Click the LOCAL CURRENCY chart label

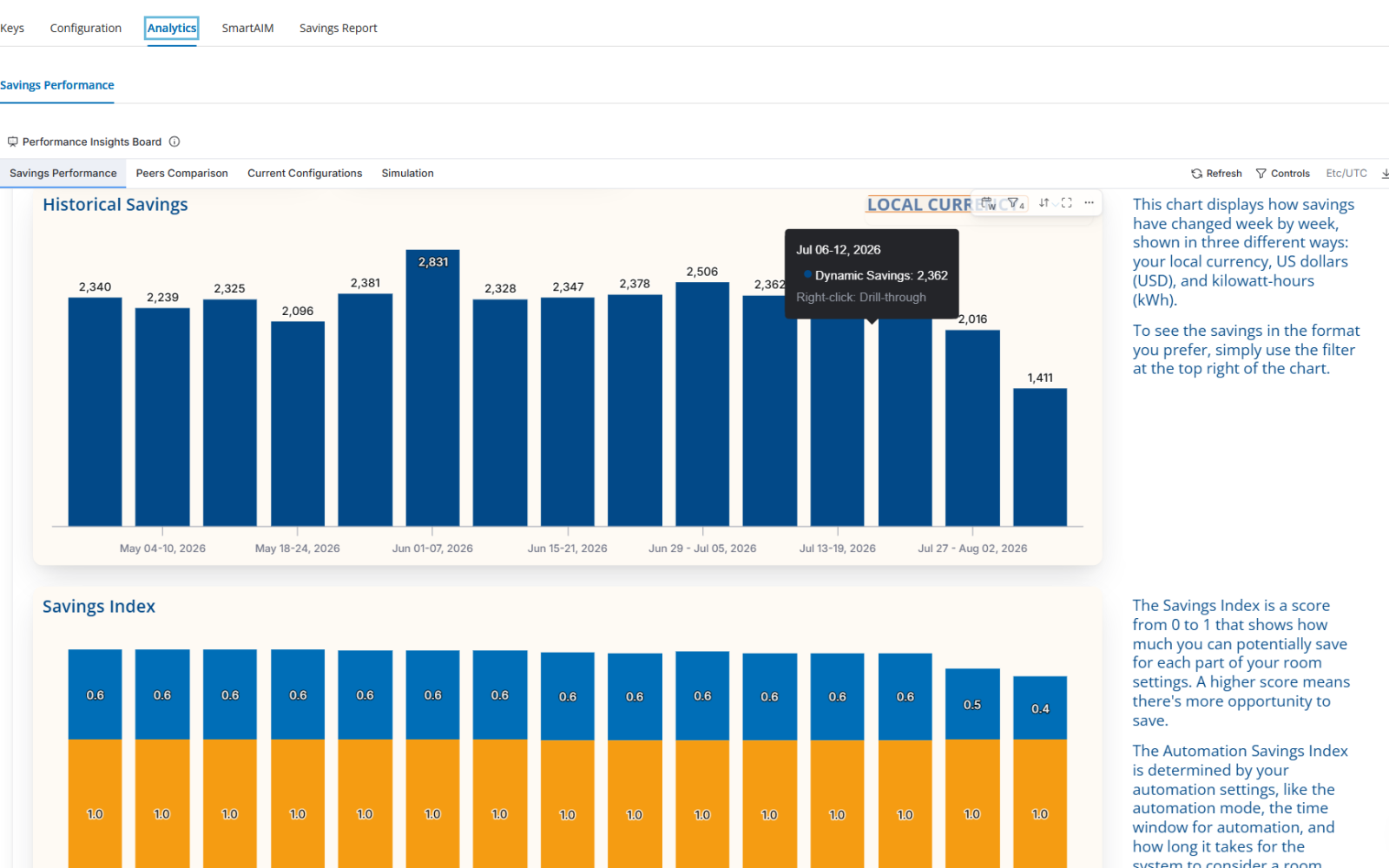(x=922, y=205)
